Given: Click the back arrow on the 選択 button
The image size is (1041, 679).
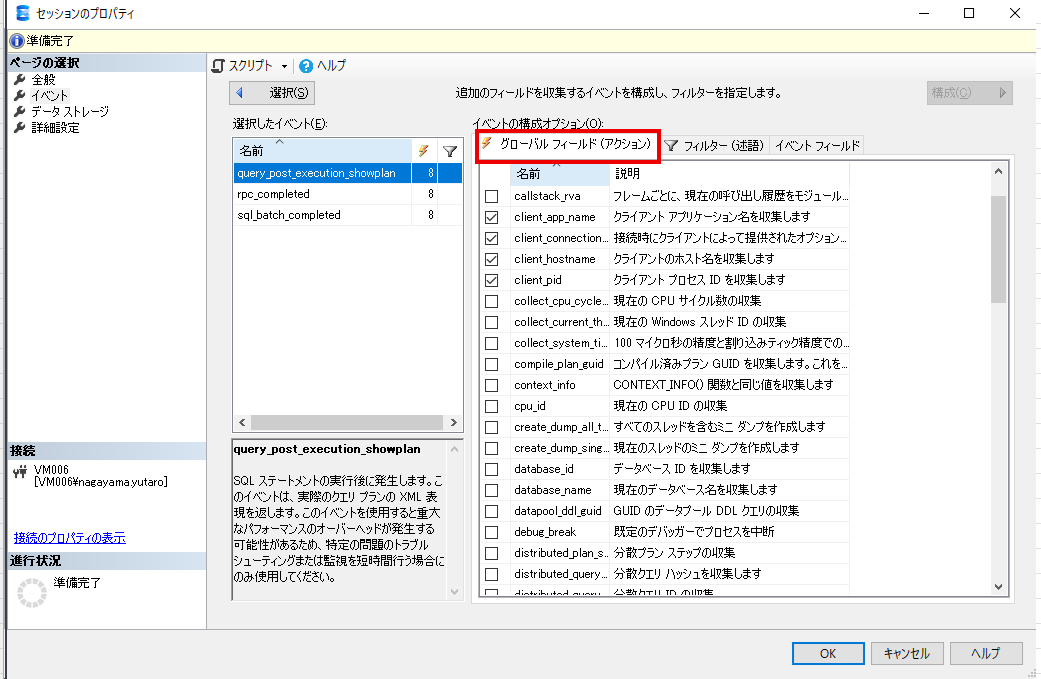Looking at the screenshot, I should click(x=240, y=92).
